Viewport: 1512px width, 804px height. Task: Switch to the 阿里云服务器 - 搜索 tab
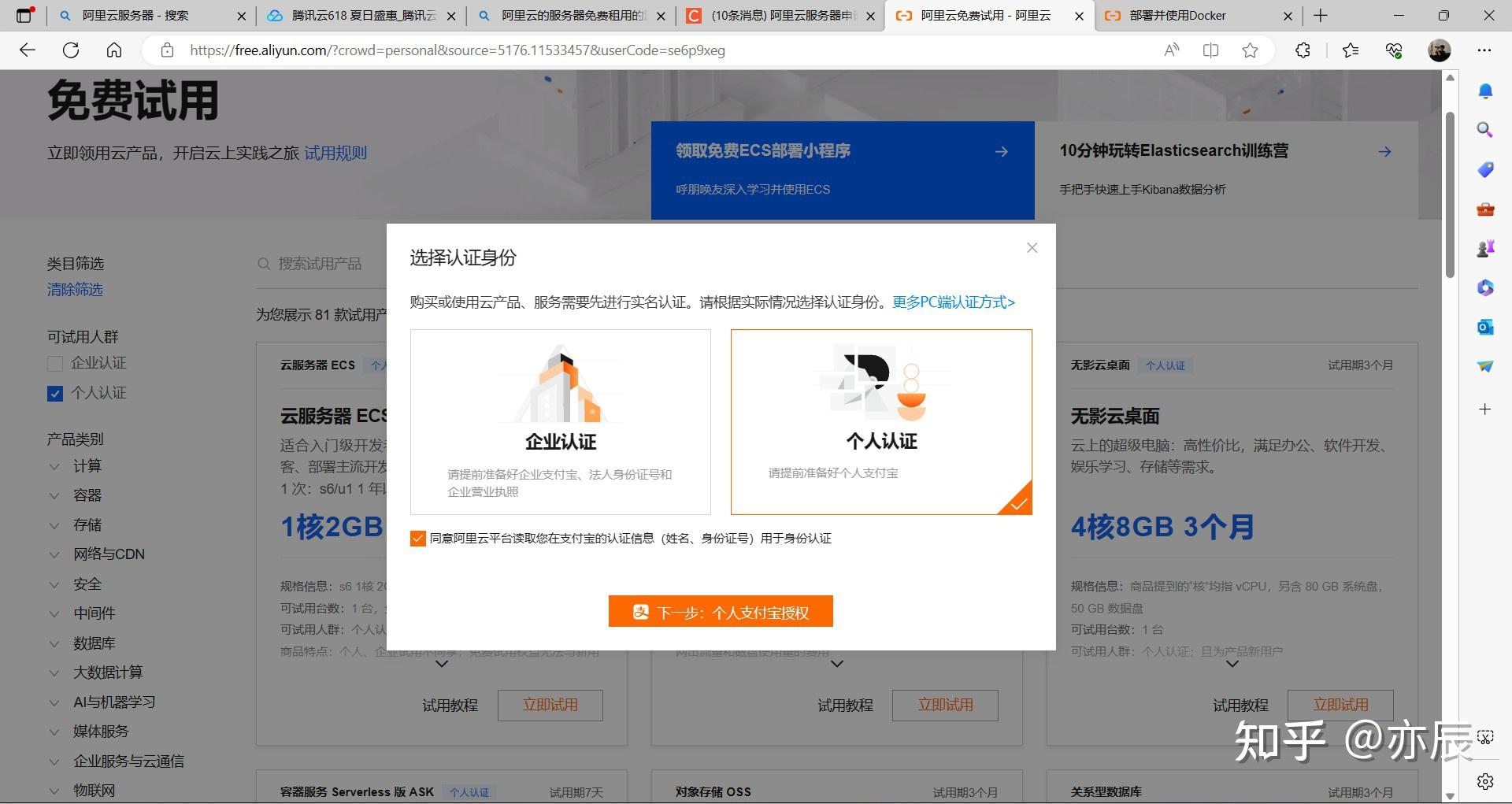(152, 15)
